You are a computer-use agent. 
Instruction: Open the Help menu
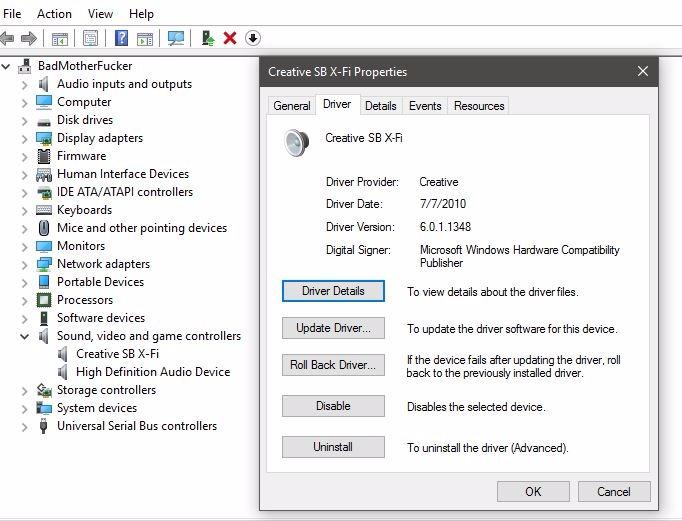pos(141,14)
